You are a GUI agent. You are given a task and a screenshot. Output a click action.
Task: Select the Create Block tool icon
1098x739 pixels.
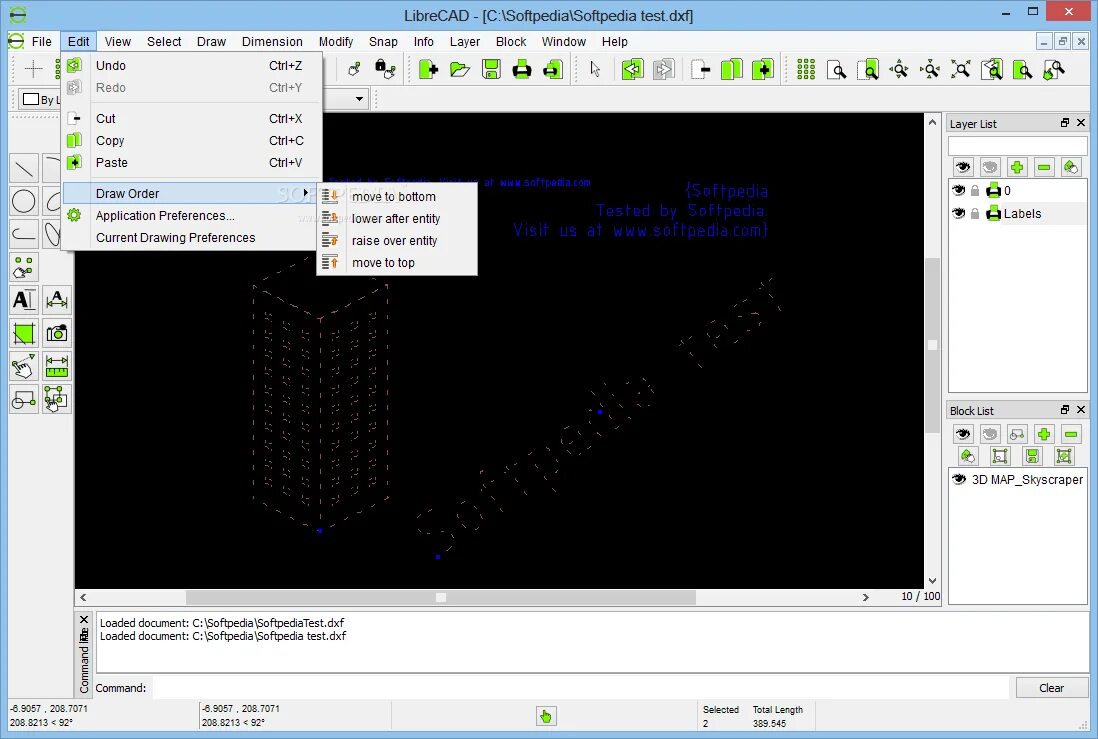point(24,399)
